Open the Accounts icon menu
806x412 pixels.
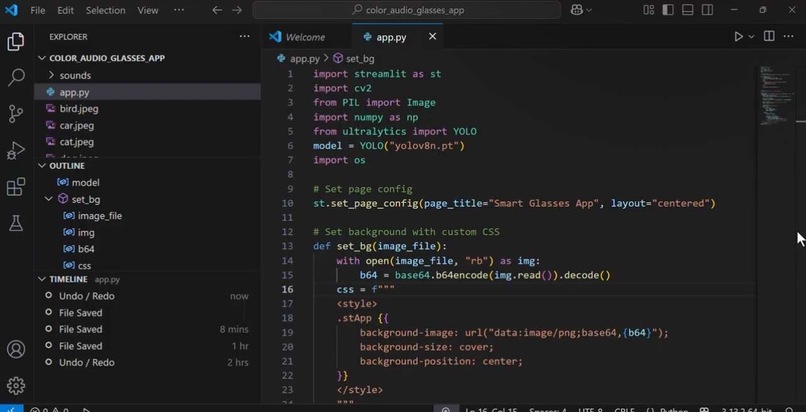(16, 349)
